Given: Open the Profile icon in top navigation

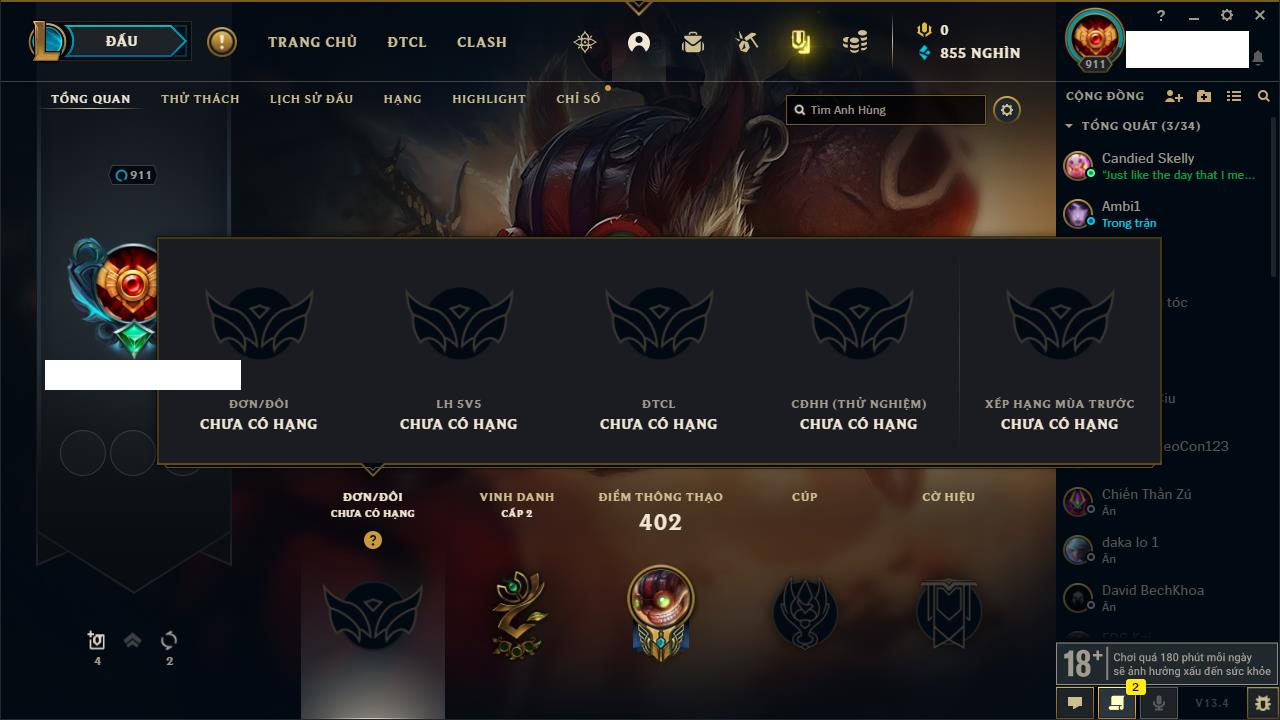Looking at the screenshot, I should point(639,42).
